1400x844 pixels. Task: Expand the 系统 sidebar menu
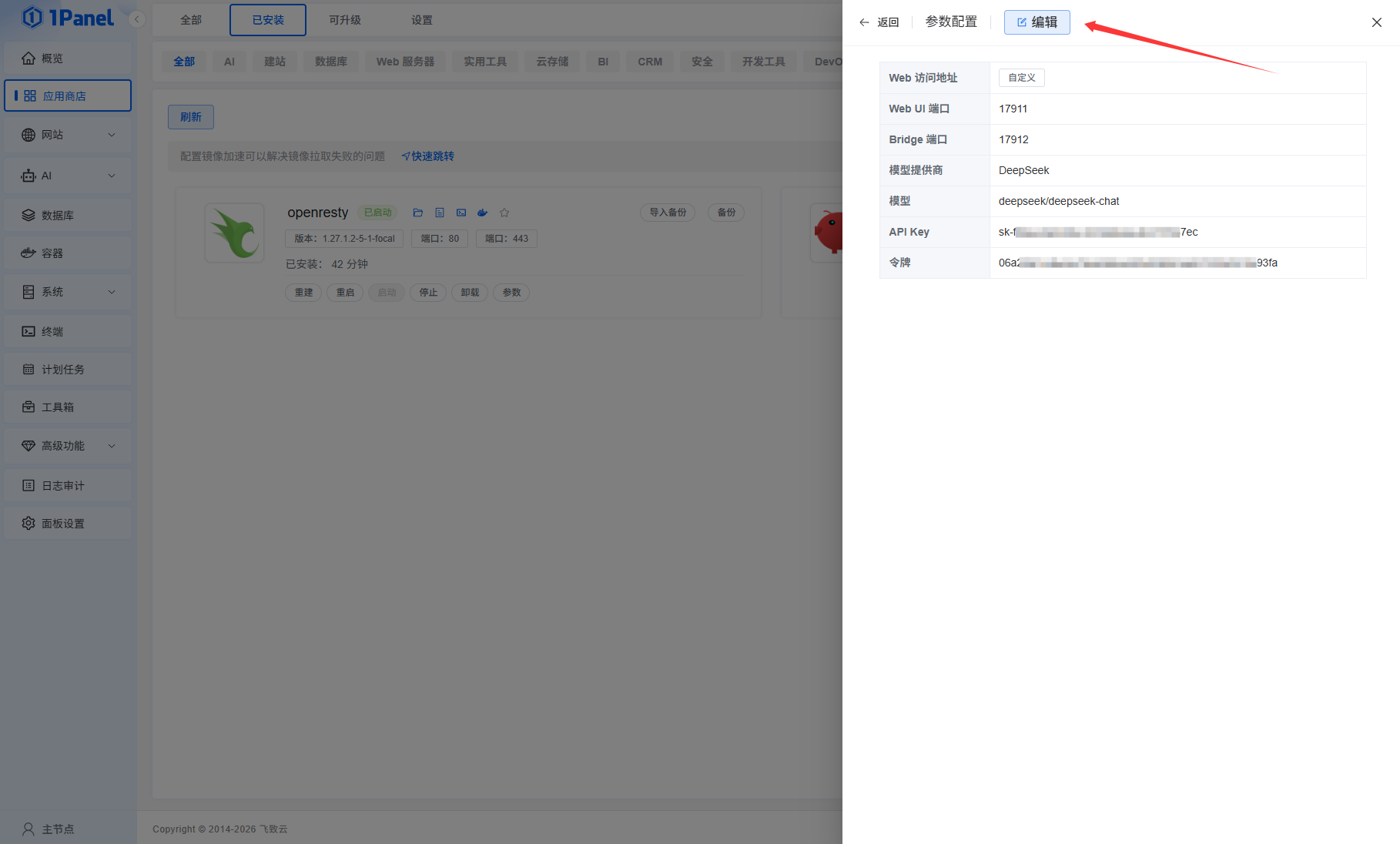68,292
